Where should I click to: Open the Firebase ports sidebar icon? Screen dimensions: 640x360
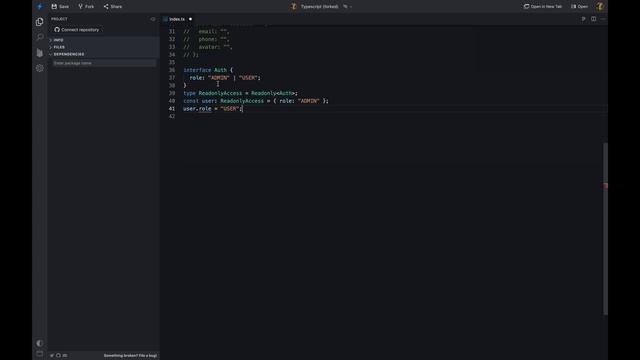40,53
